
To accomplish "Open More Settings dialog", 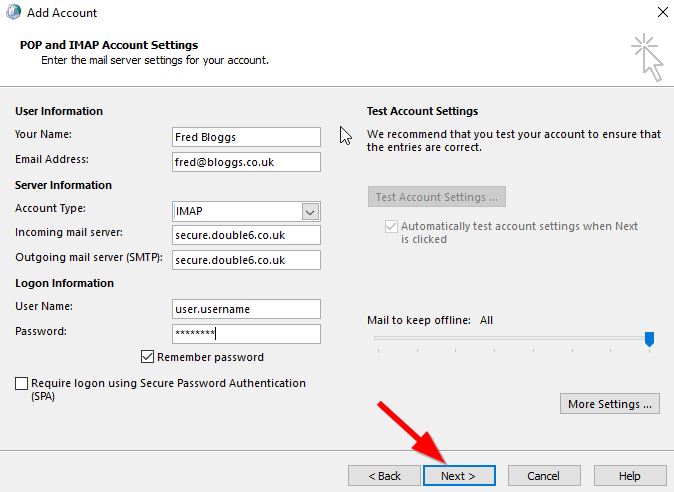I will coord(610,404).
